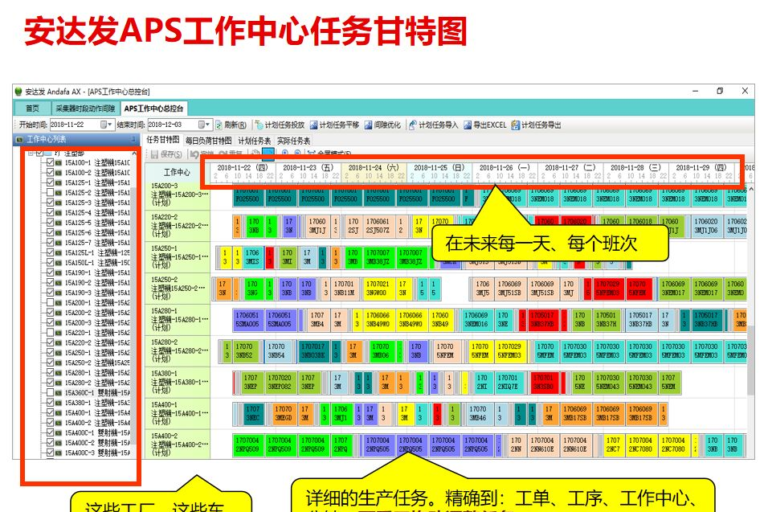Click the 刷新(R) refresh toolbar button
Screen dimensions: 768x512
pos(231,125)
